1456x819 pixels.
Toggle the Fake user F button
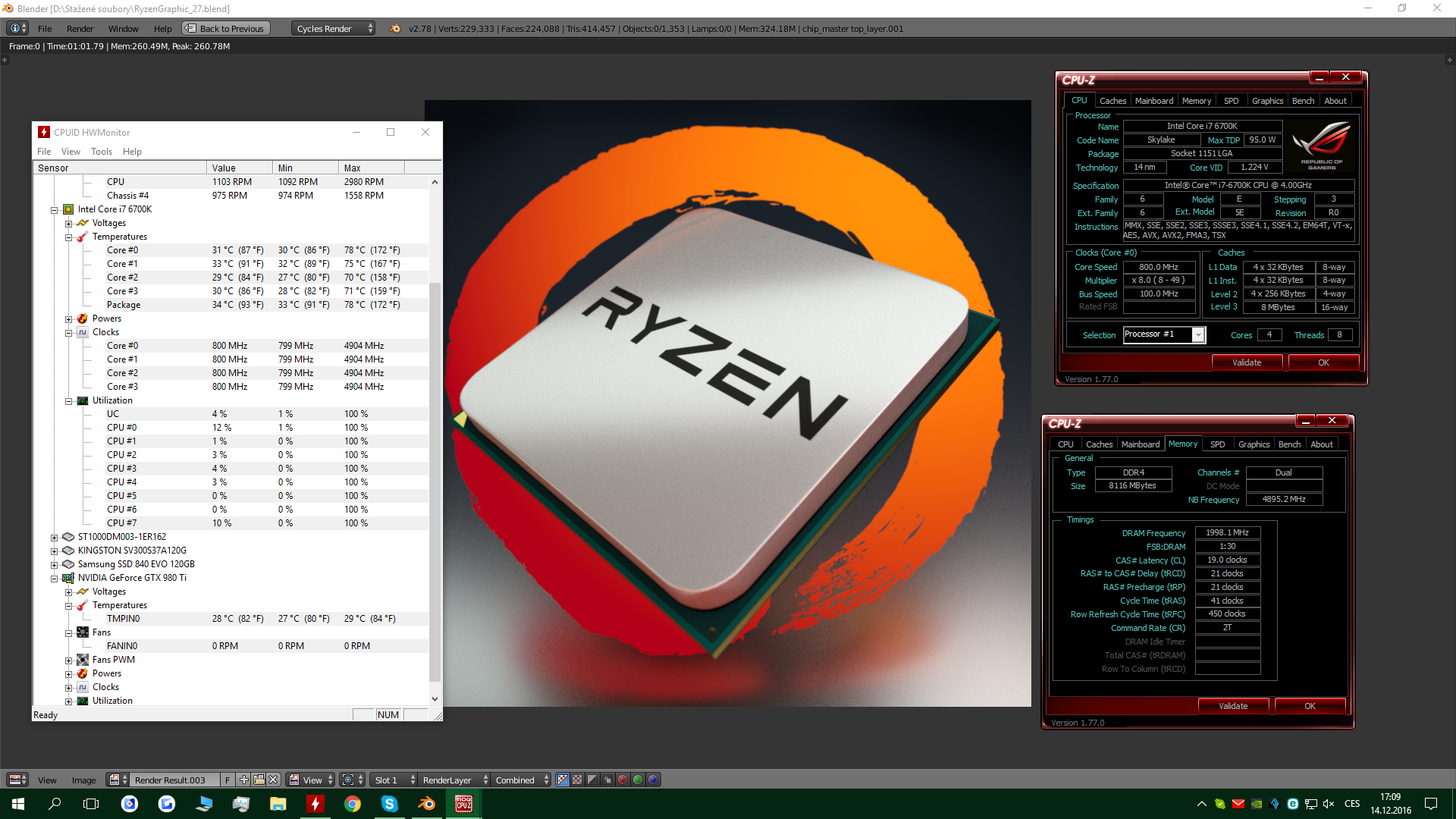(x=227, y=780)
